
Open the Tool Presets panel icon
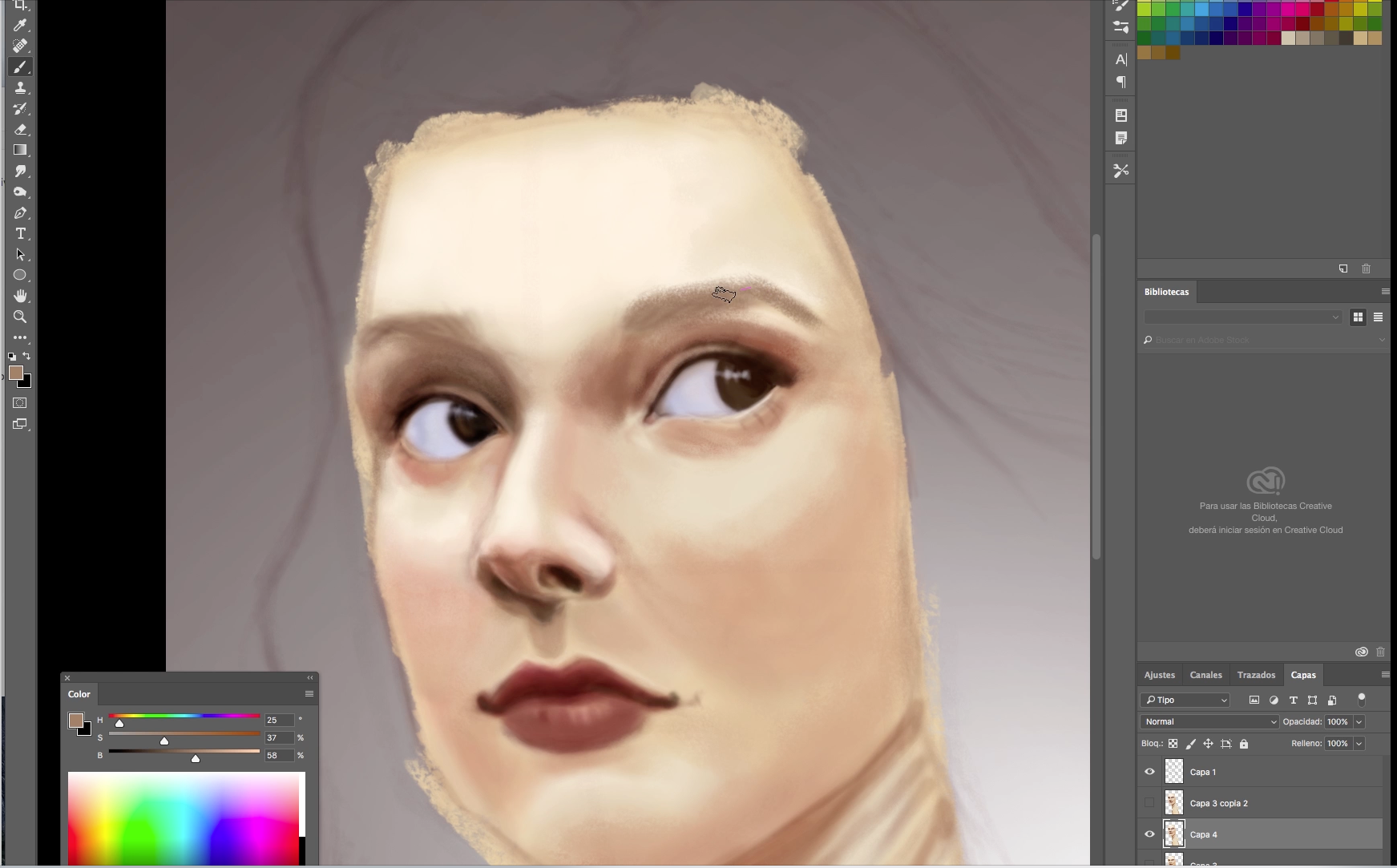tap(1121, 171)
